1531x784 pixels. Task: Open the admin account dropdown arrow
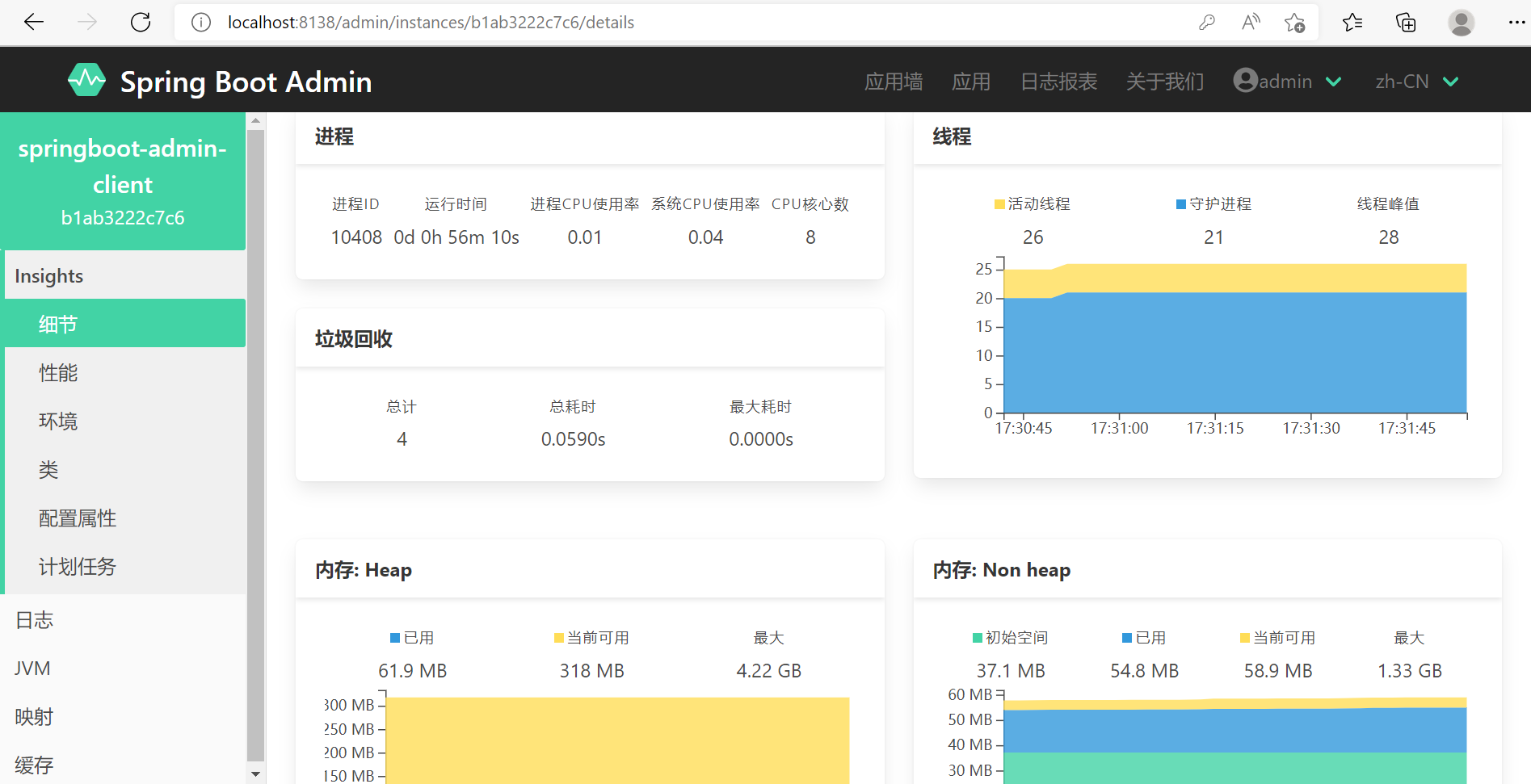[x=1334, y=82]
